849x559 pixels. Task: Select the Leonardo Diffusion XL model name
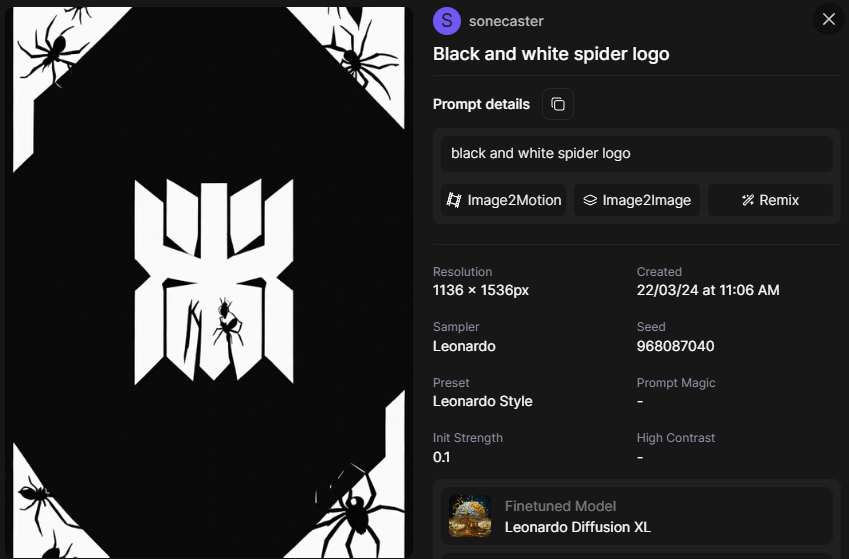point(567,527)
